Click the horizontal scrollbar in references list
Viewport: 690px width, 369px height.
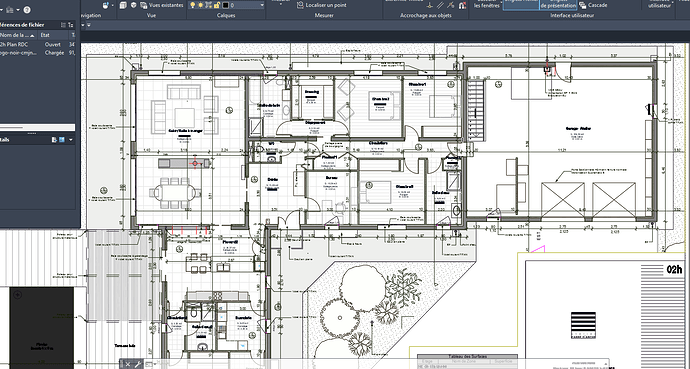(37, 128)
